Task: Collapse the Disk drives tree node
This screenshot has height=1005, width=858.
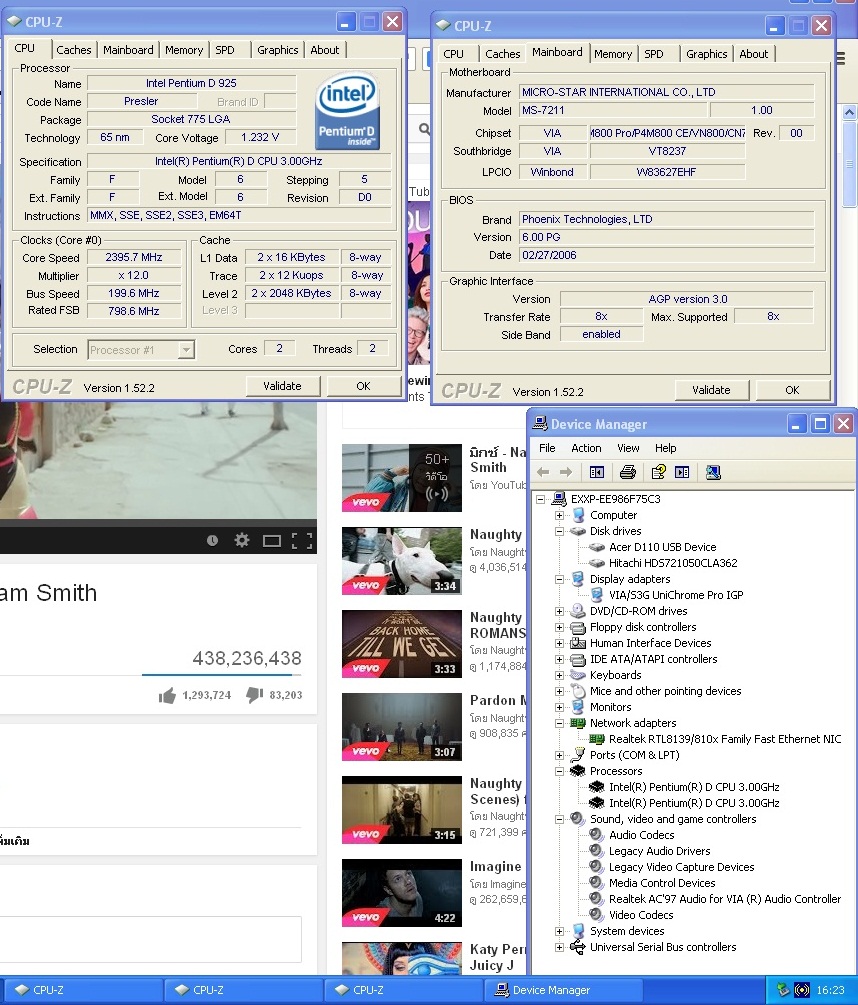Action: point(560,531)
